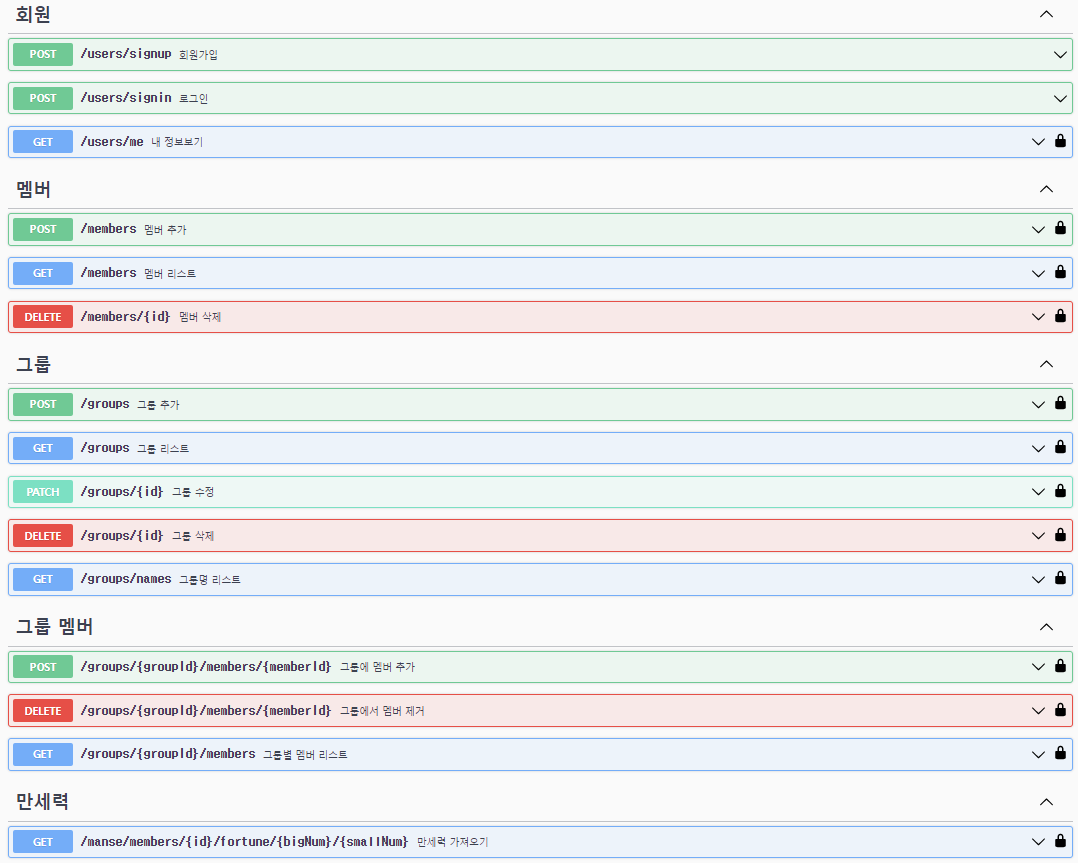Image resolution: width=1078 pixels, height=863 pixels.
Task: Expand chevron on POST /users/signup
Action: [1060, 54]
